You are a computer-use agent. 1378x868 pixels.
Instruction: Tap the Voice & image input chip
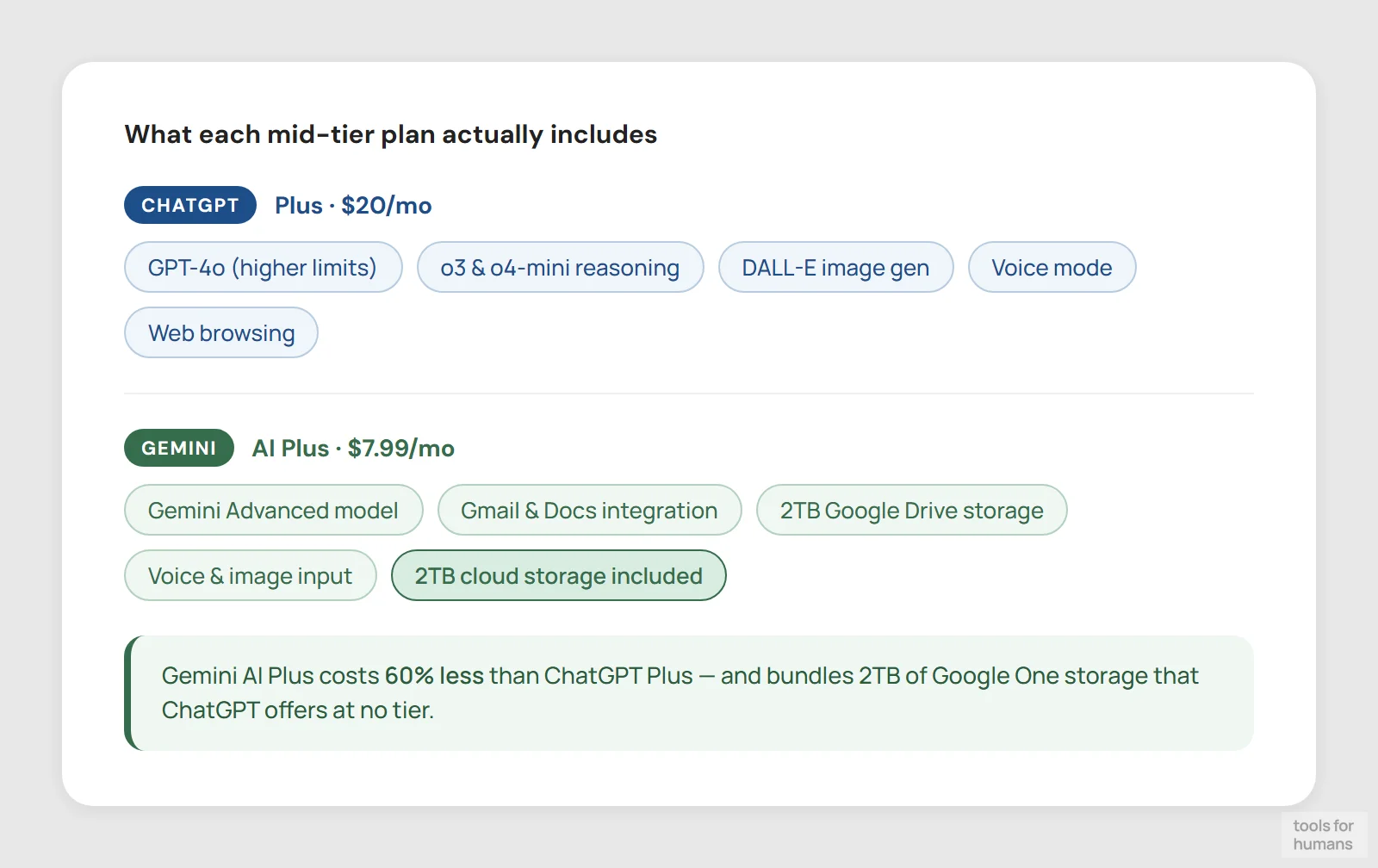250,576
